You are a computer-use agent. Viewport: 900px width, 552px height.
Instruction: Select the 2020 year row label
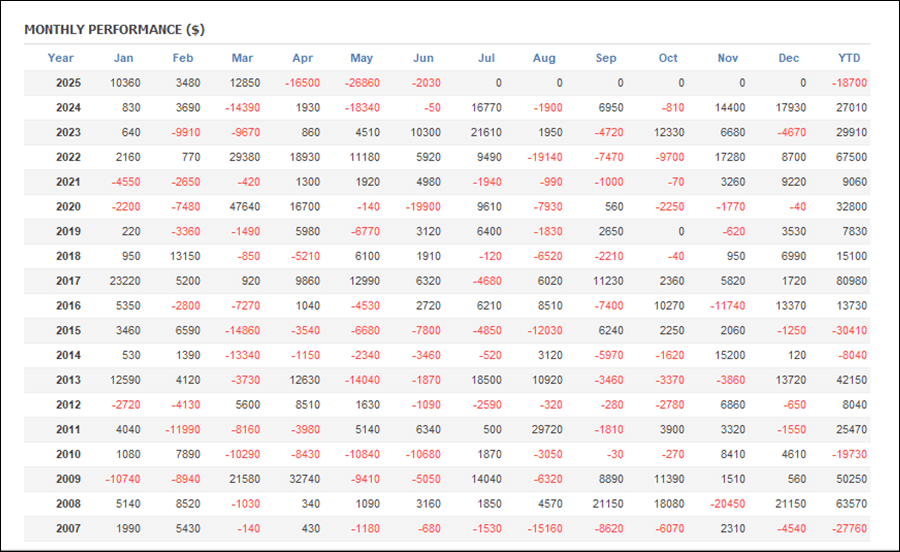coord(68,207)
